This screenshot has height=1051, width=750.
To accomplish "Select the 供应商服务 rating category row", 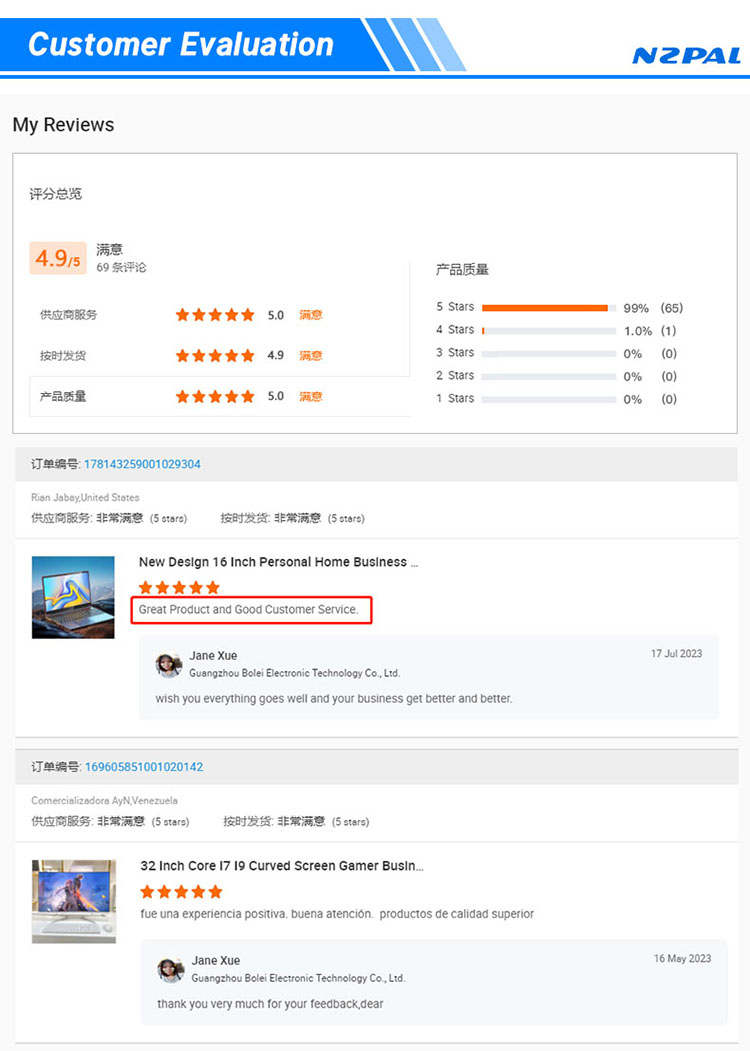I will 69,315.
